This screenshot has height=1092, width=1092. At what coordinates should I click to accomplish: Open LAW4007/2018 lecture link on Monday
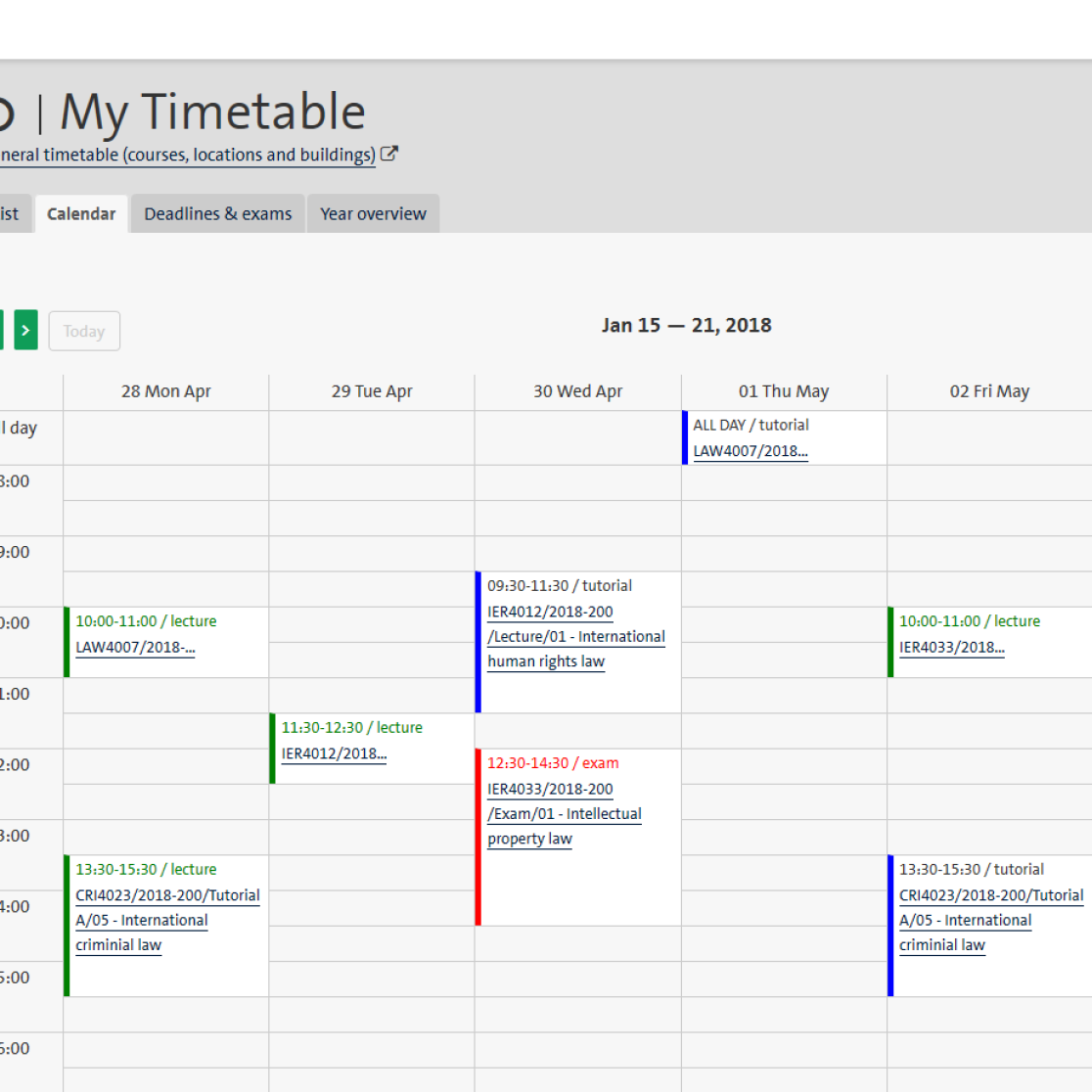click(135, 647)
